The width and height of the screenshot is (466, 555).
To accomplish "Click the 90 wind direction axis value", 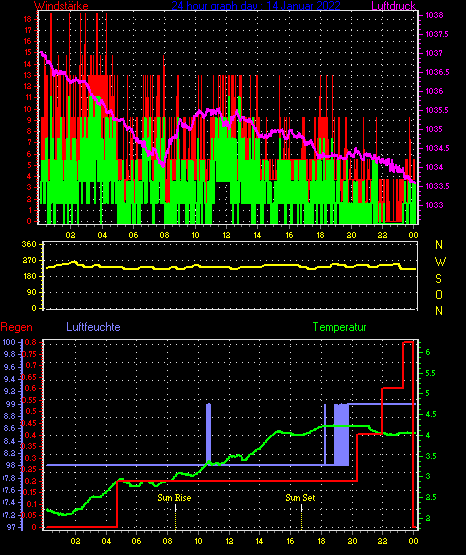I will tap(31, 292).
